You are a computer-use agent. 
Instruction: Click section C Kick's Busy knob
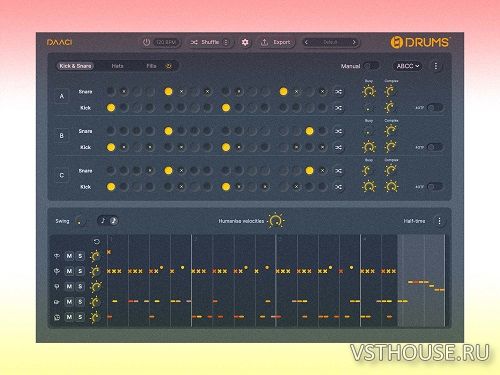click(x=369, y=187)
